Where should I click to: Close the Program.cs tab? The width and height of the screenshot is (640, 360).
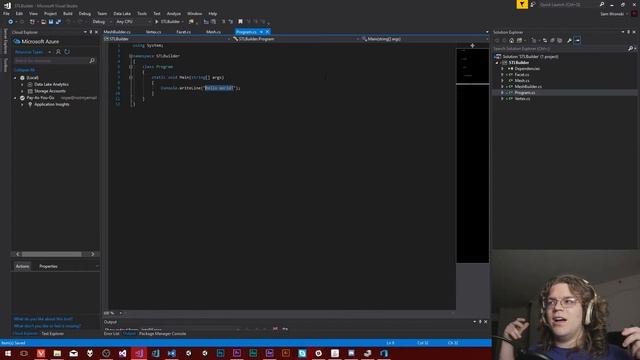pos(268,32)
